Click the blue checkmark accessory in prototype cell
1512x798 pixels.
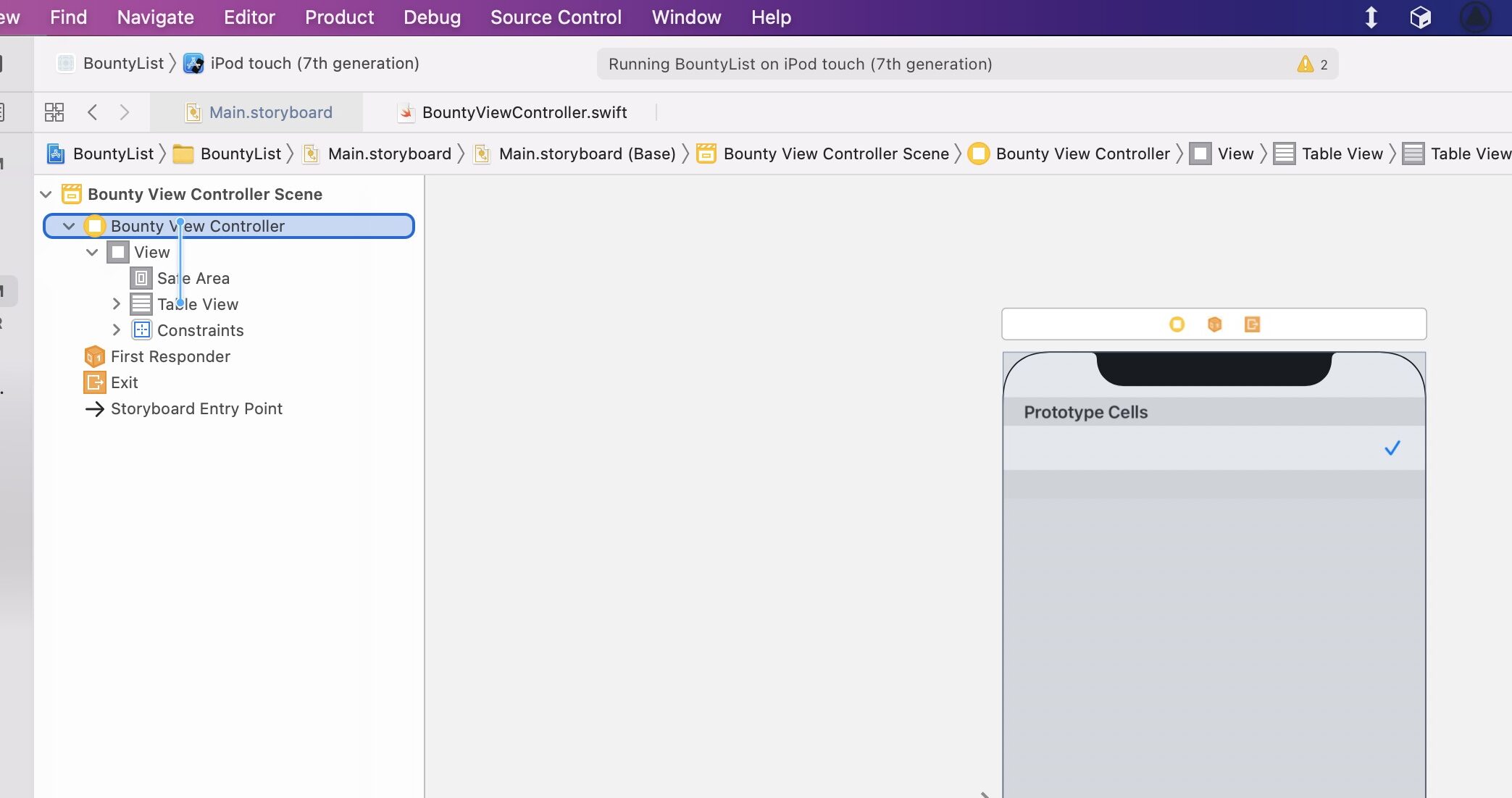tap(1392, 448)
